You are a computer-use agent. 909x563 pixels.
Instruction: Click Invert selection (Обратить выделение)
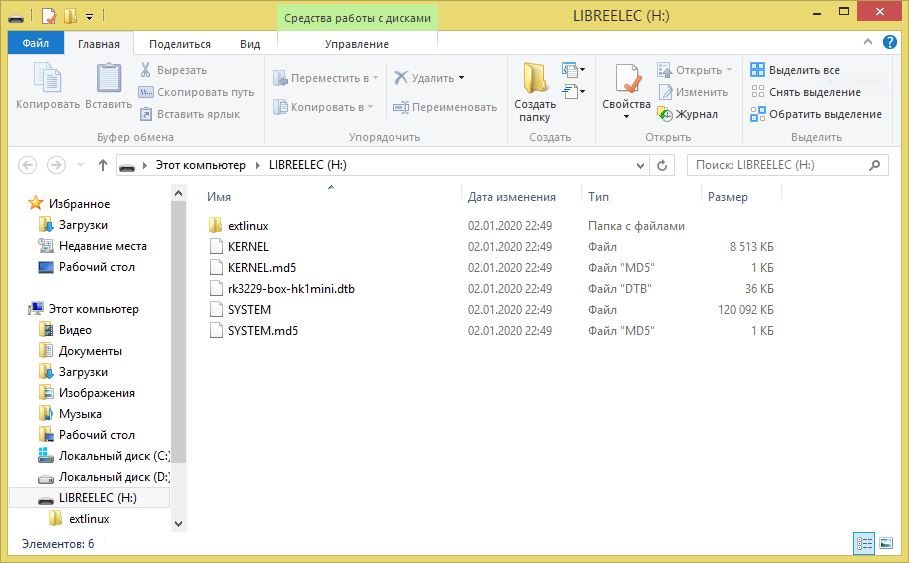(x=816, y=114)
